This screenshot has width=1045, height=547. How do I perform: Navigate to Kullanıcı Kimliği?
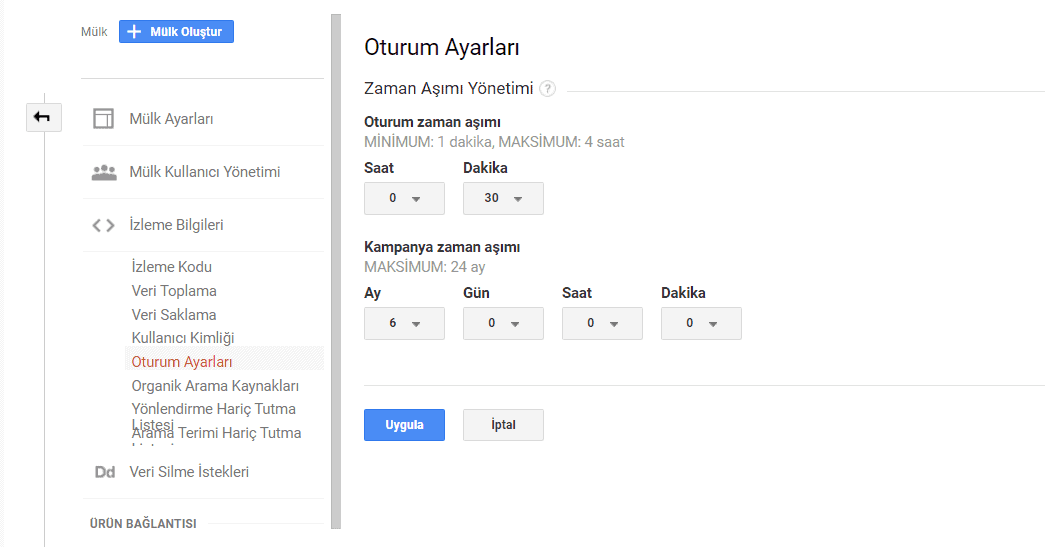(183, 338)
